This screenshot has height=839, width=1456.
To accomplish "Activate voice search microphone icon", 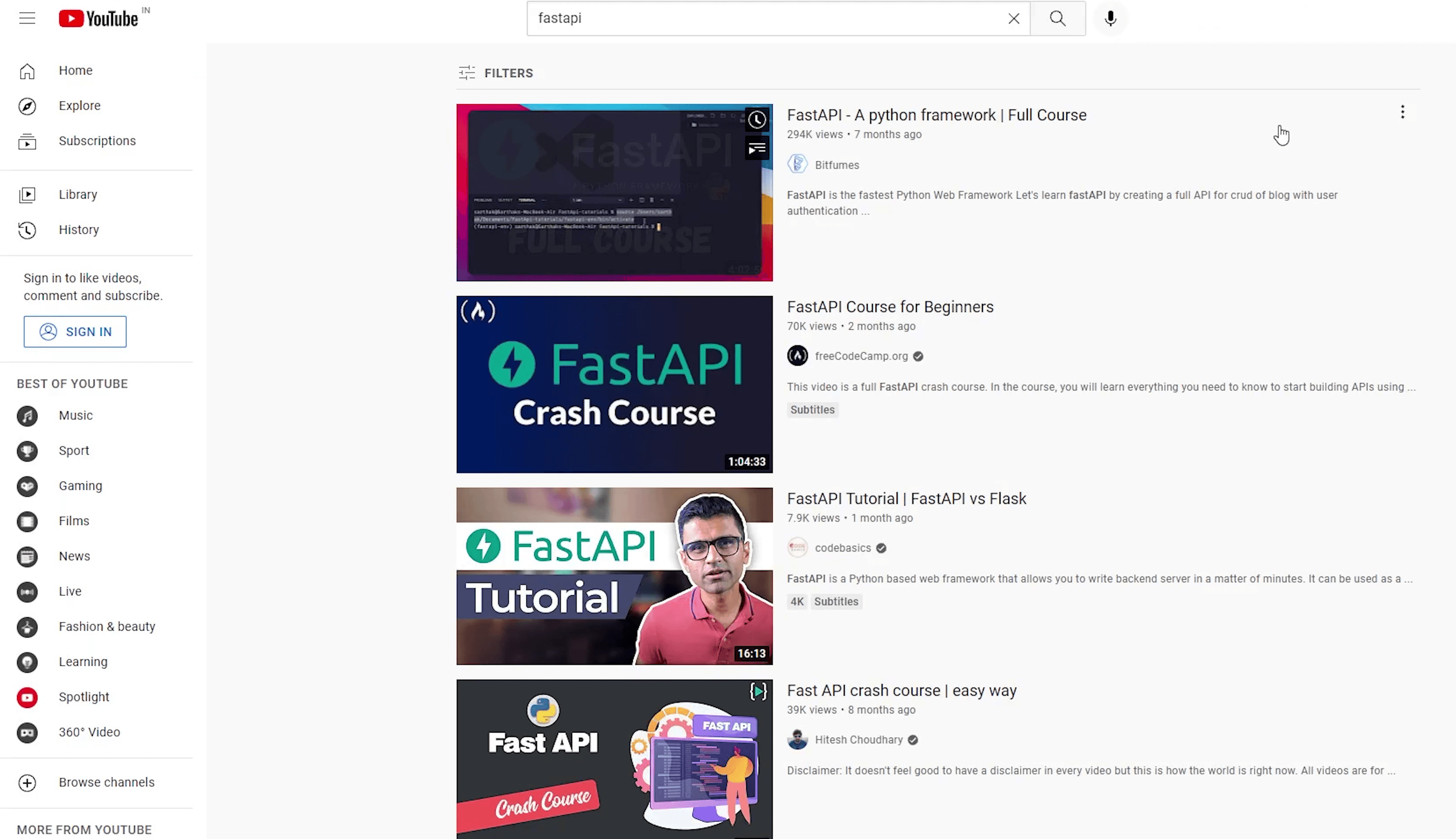I will point(1110,18).
